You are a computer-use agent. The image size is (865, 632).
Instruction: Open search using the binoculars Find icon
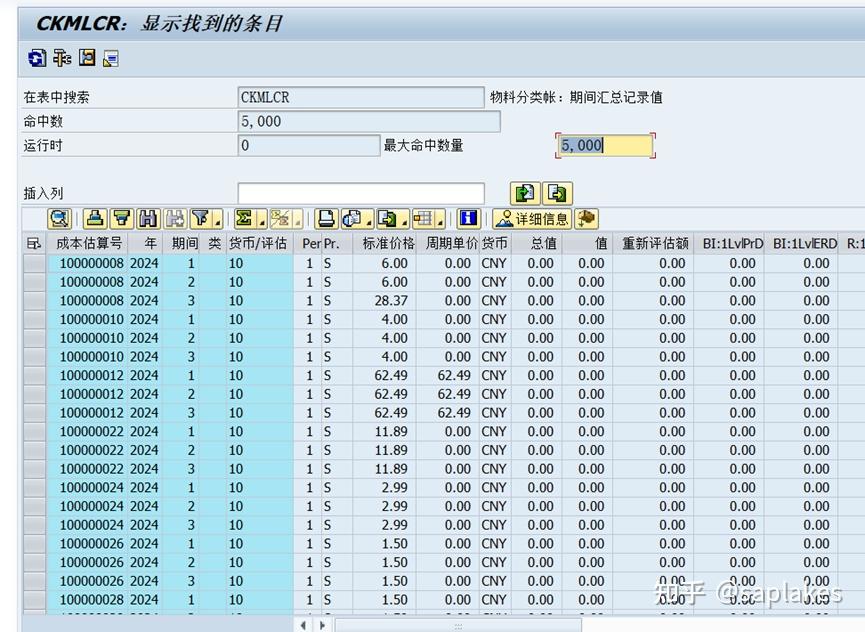[x=147, y=219]
